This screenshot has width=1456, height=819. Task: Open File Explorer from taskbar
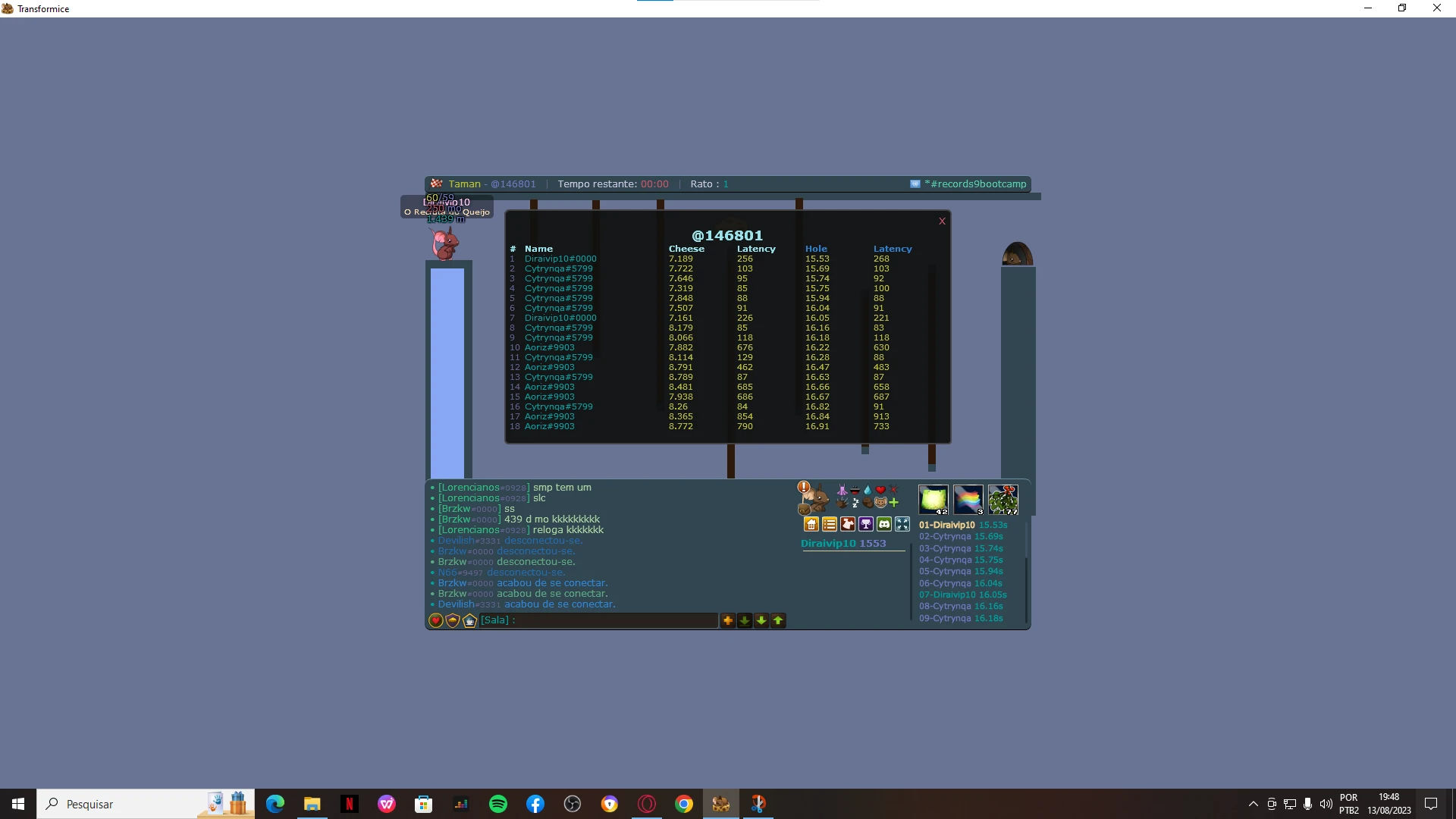point(312,804)
